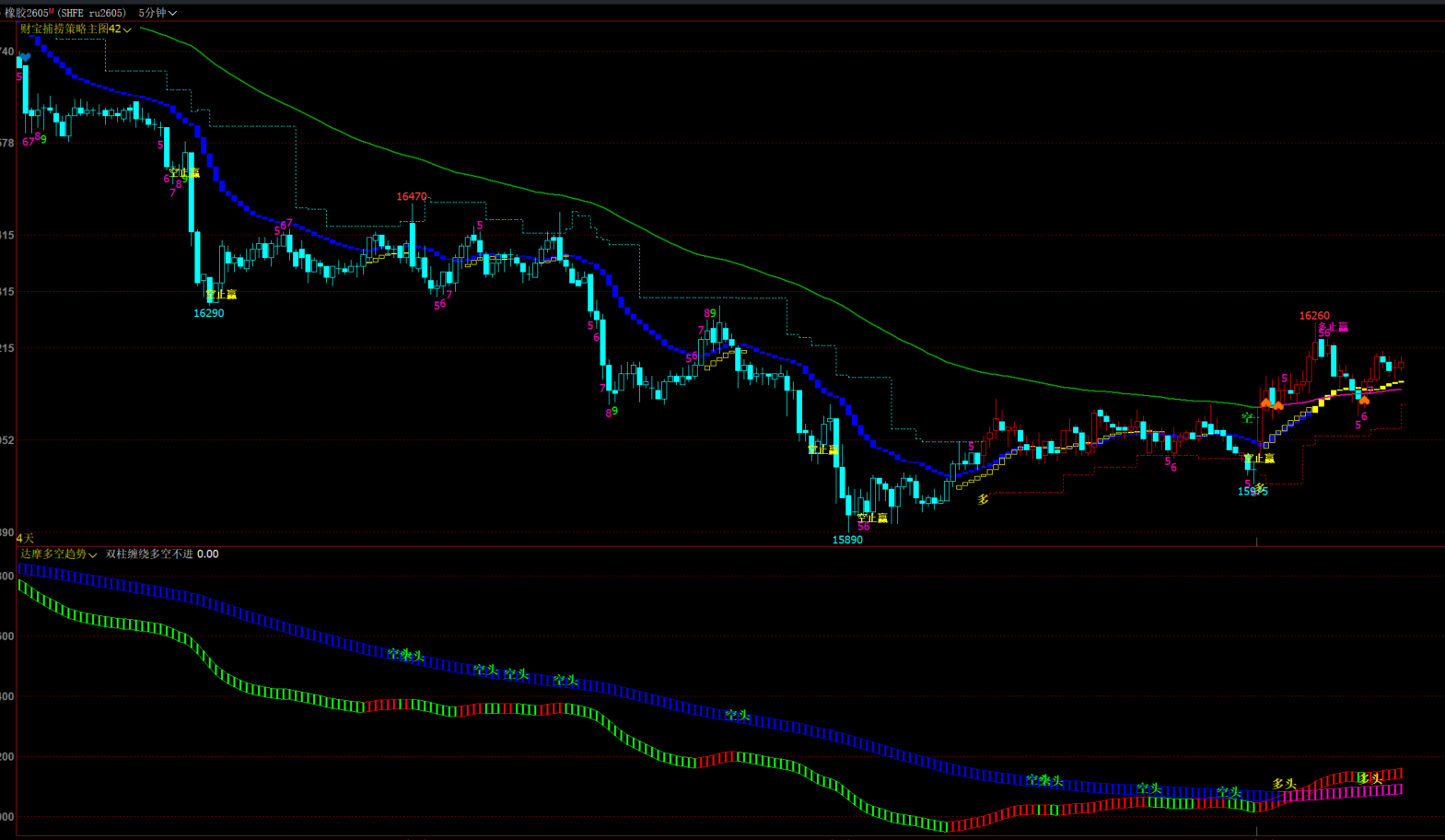Image resolution: width=1445 pixels, height=840 pixels.
Task: Click the 空止赢 marker above 15890
Action: pos(872,519)
